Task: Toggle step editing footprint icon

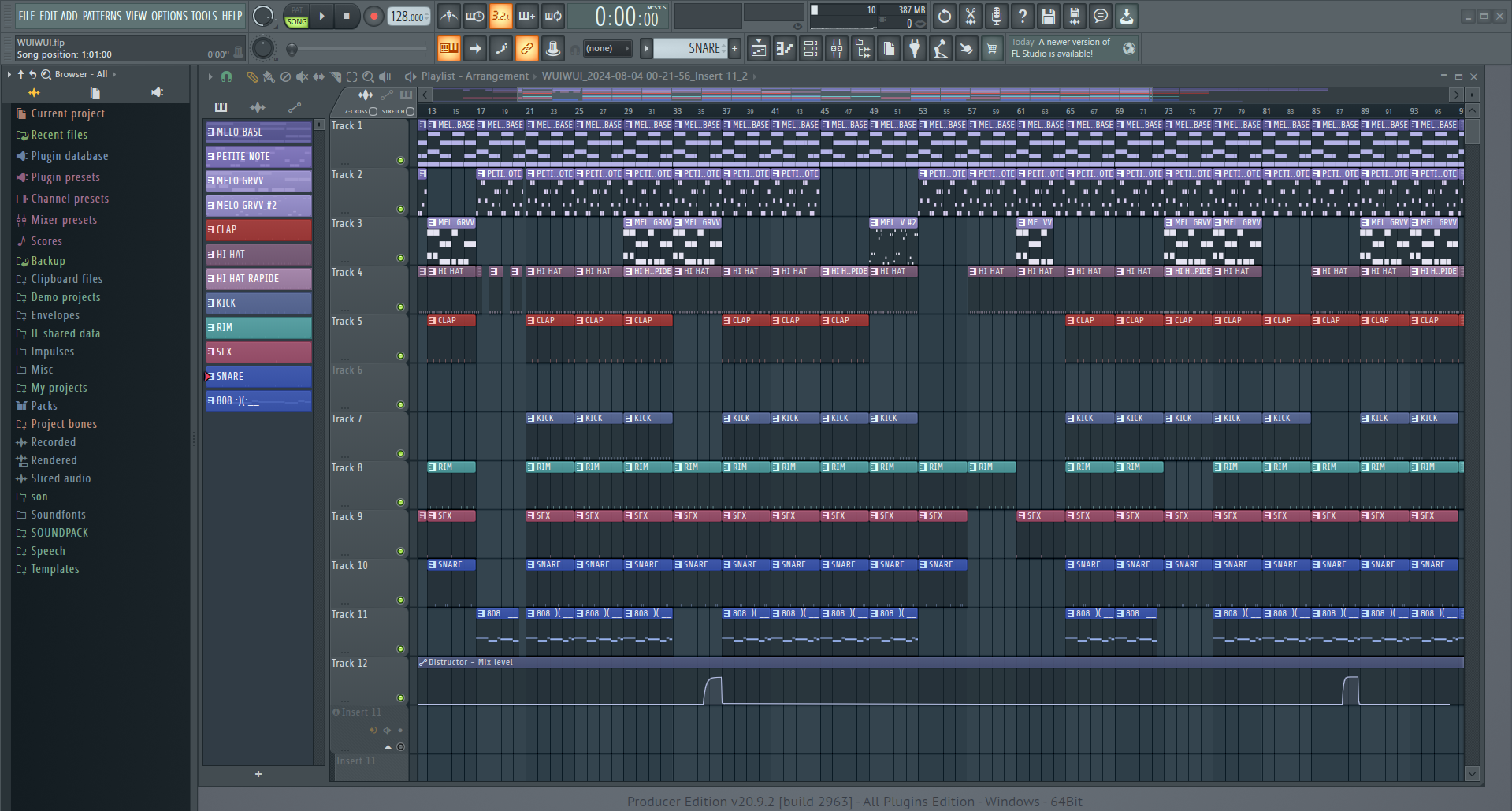Action: 501,49
